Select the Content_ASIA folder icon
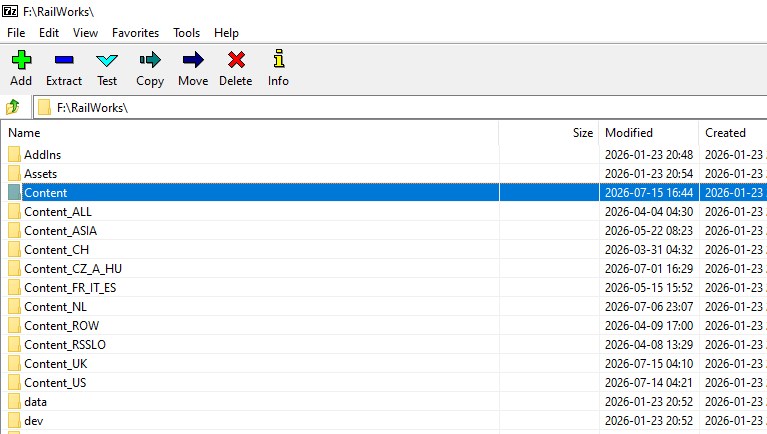This screenshot has height=434, width=767. point(14,231)
